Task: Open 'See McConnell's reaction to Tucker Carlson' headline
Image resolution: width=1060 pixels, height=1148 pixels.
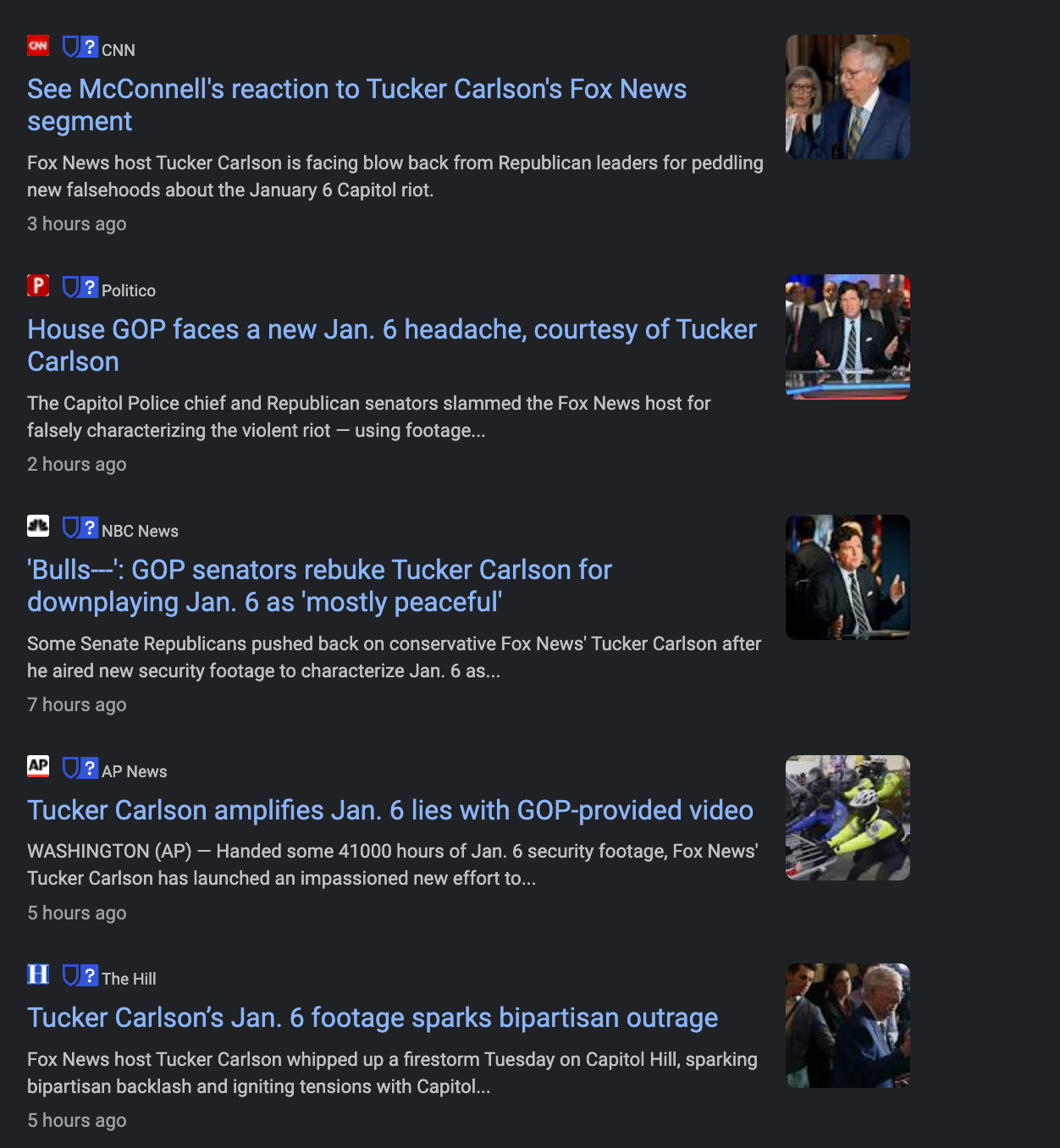Action: click(x=356, y=105)
